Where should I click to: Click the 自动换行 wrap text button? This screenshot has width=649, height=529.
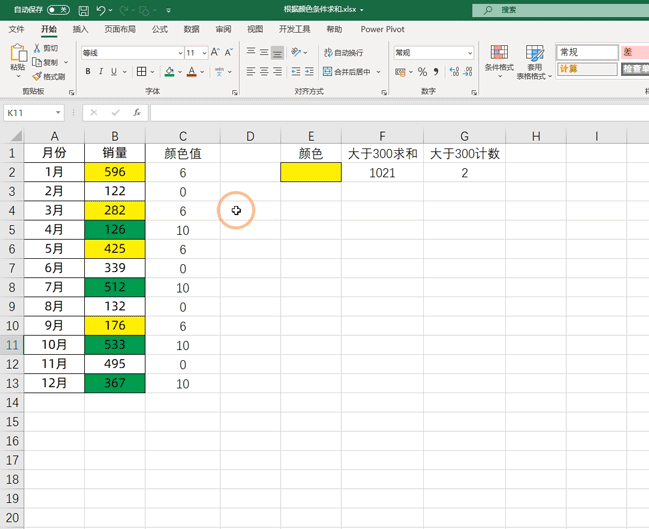pos(344,53)
